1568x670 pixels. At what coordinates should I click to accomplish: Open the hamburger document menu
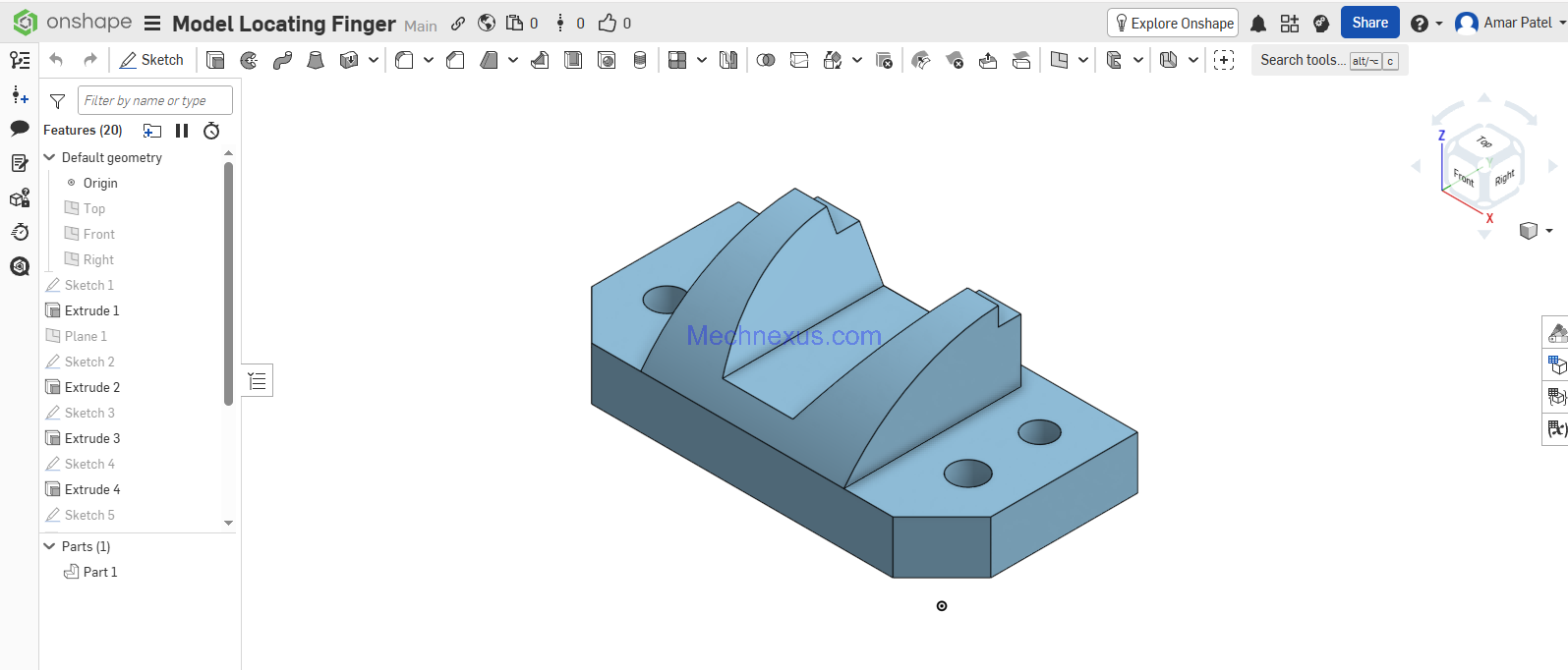[x=152, y=24]
